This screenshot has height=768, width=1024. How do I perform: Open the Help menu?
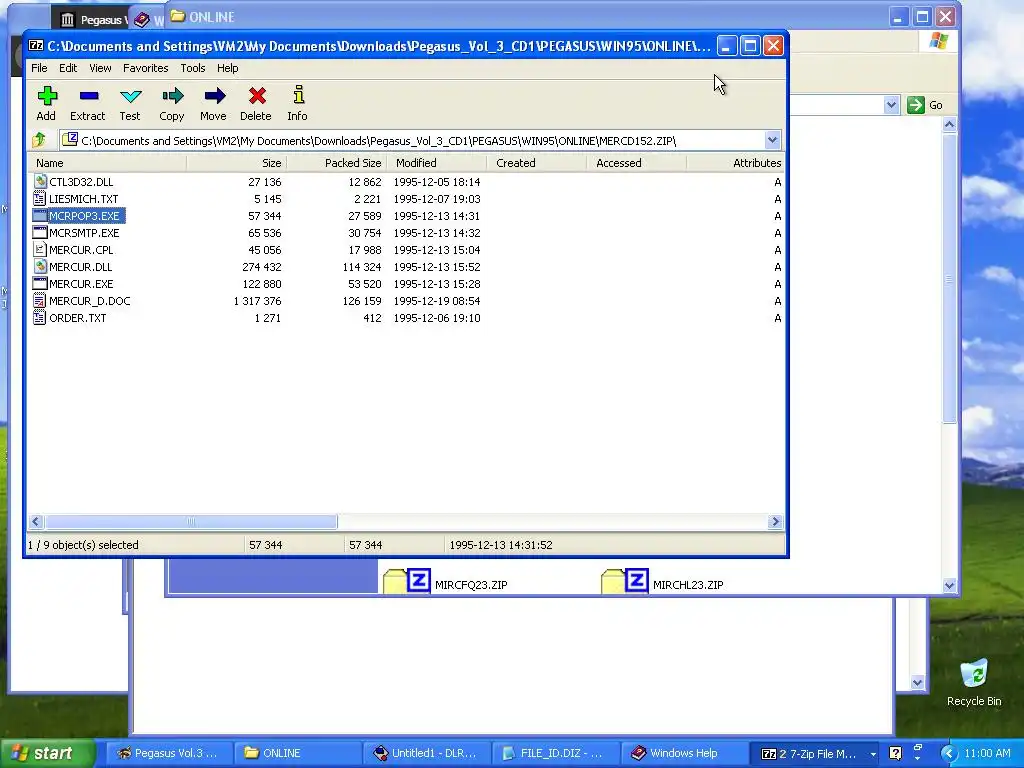[x=227, y=68]
